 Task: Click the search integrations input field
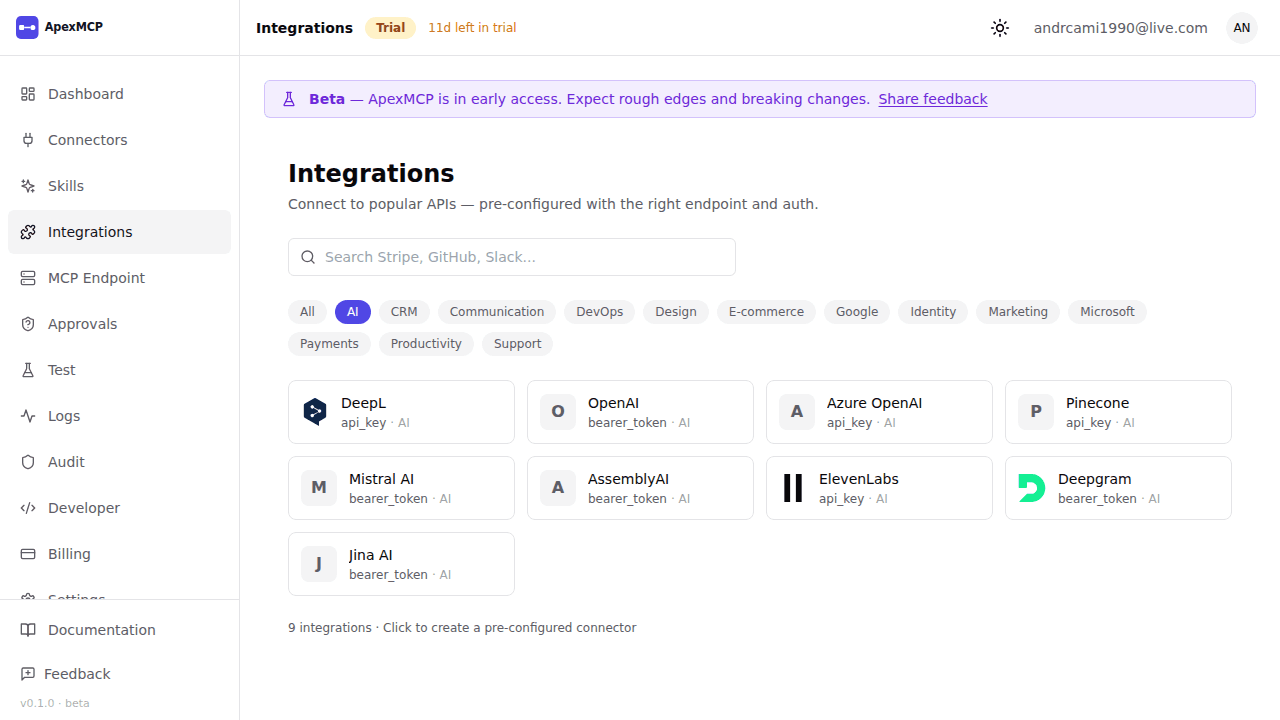coord(512,257)
